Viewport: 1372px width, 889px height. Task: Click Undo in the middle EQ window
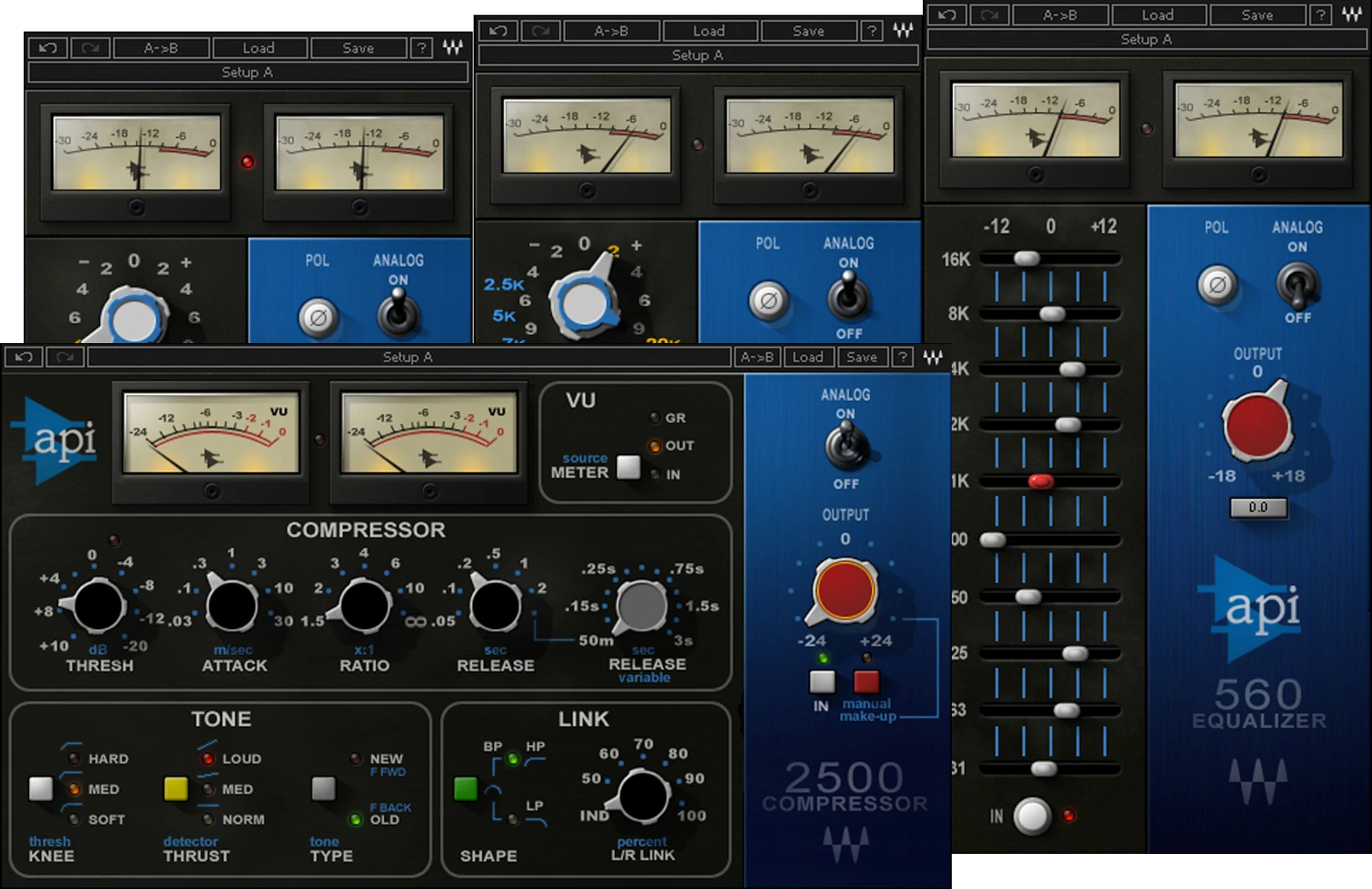498,30
